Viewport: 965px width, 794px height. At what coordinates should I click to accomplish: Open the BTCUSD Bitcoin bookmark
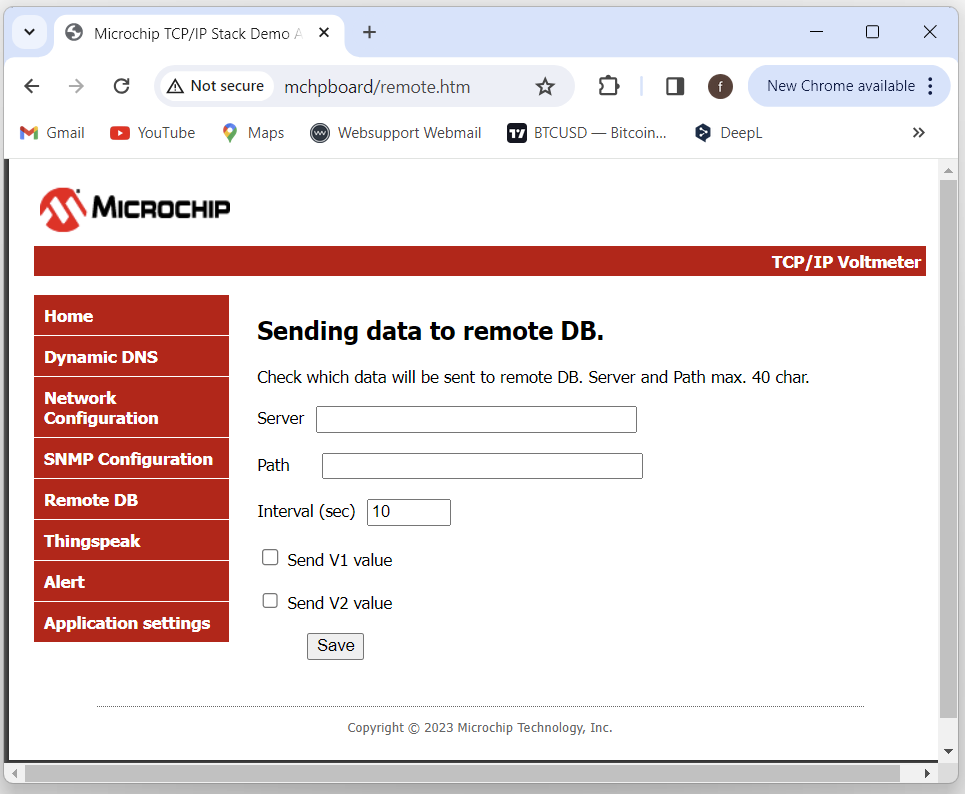pos(587,133)
